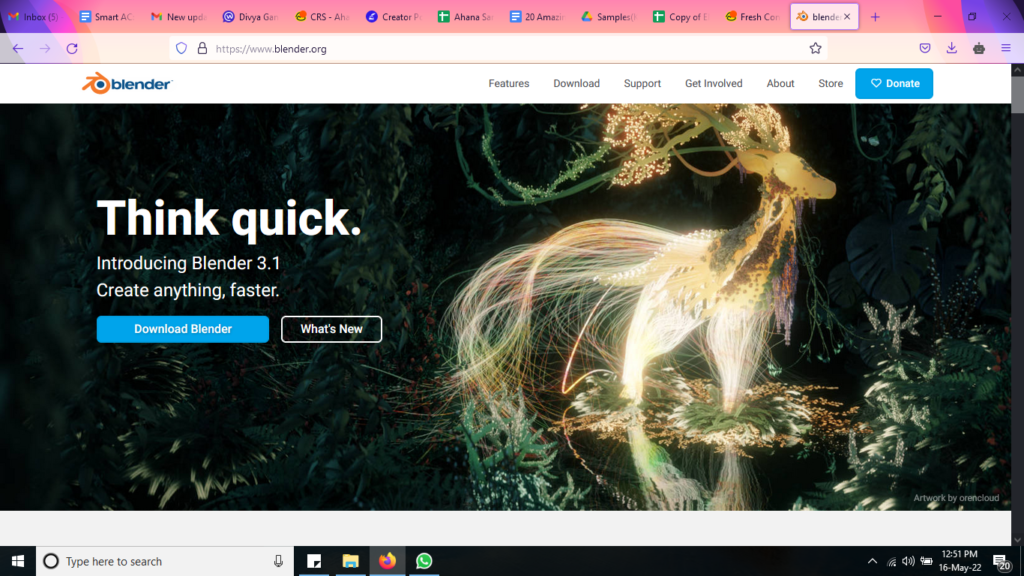Click the page vertical scrollbar thumb
The width and height of the screenshot is (1024, 576).
(1017, 95)
